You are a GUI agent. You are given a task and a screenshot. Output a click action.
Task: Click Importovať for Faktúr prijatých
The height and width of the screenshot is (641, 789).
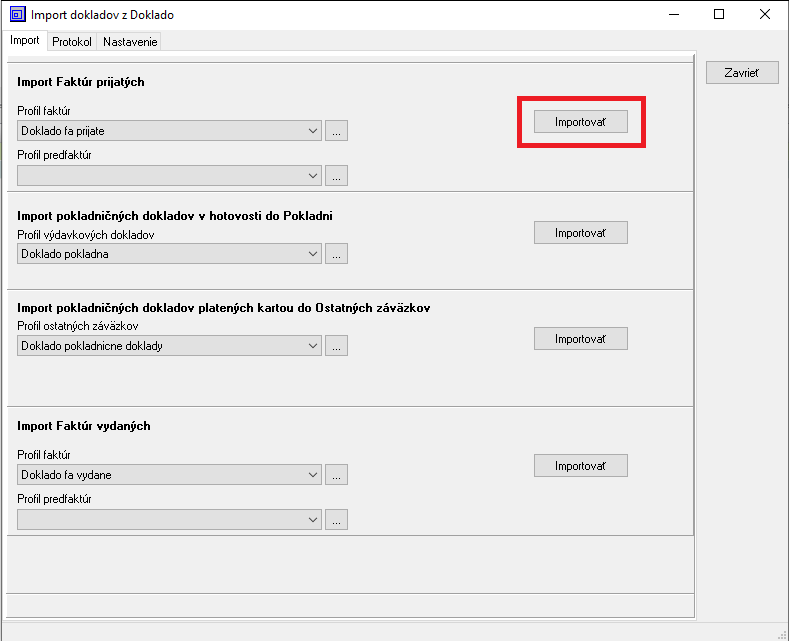tap(581, 122)
